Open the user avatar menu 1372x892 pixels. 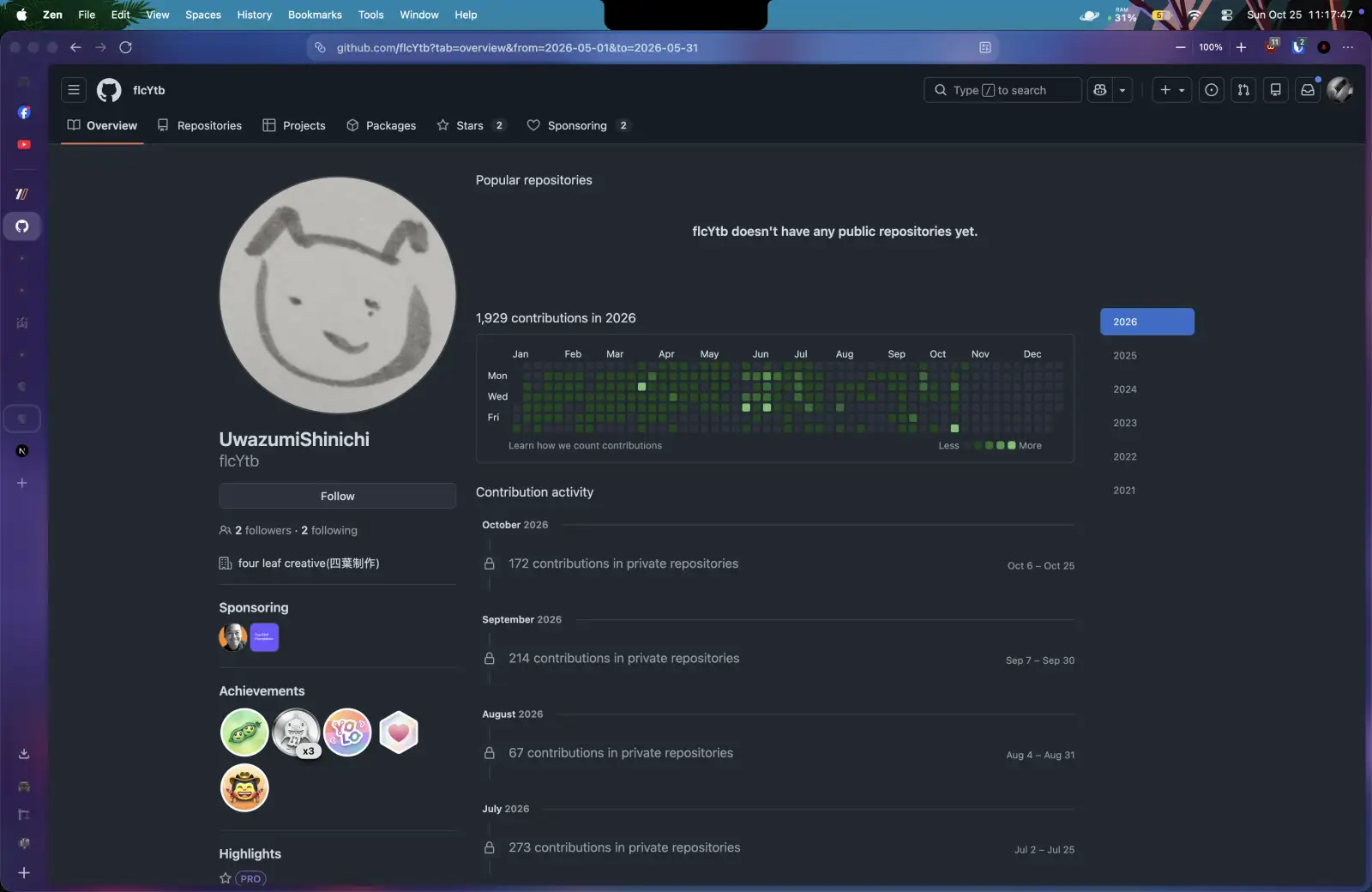pos(1339,90)
